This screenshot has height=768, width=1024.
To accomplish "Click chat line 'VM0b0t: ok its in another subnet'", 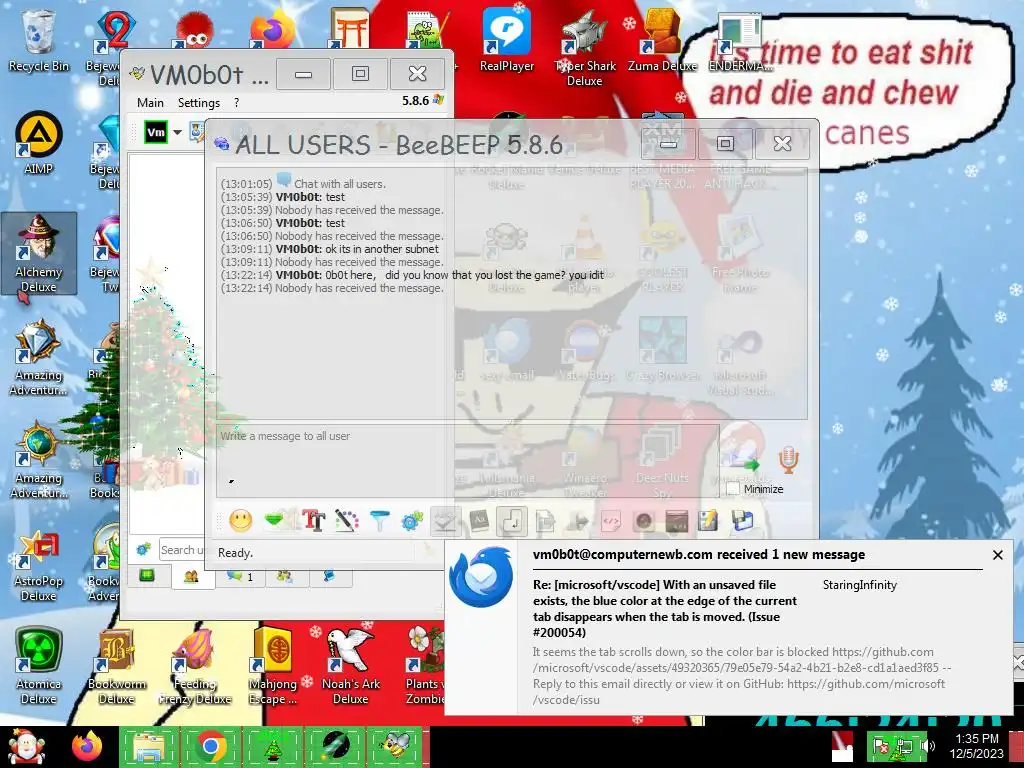I will [357, 249].
